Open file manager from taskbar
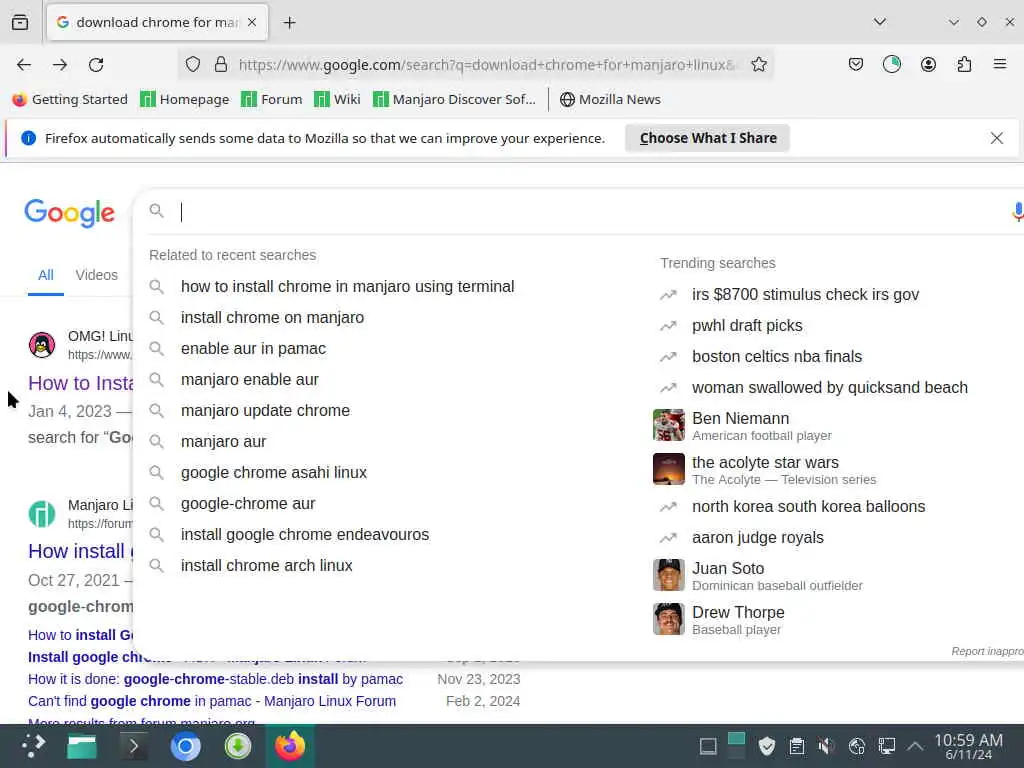1024x768 pixels. (x=82, y=746)
